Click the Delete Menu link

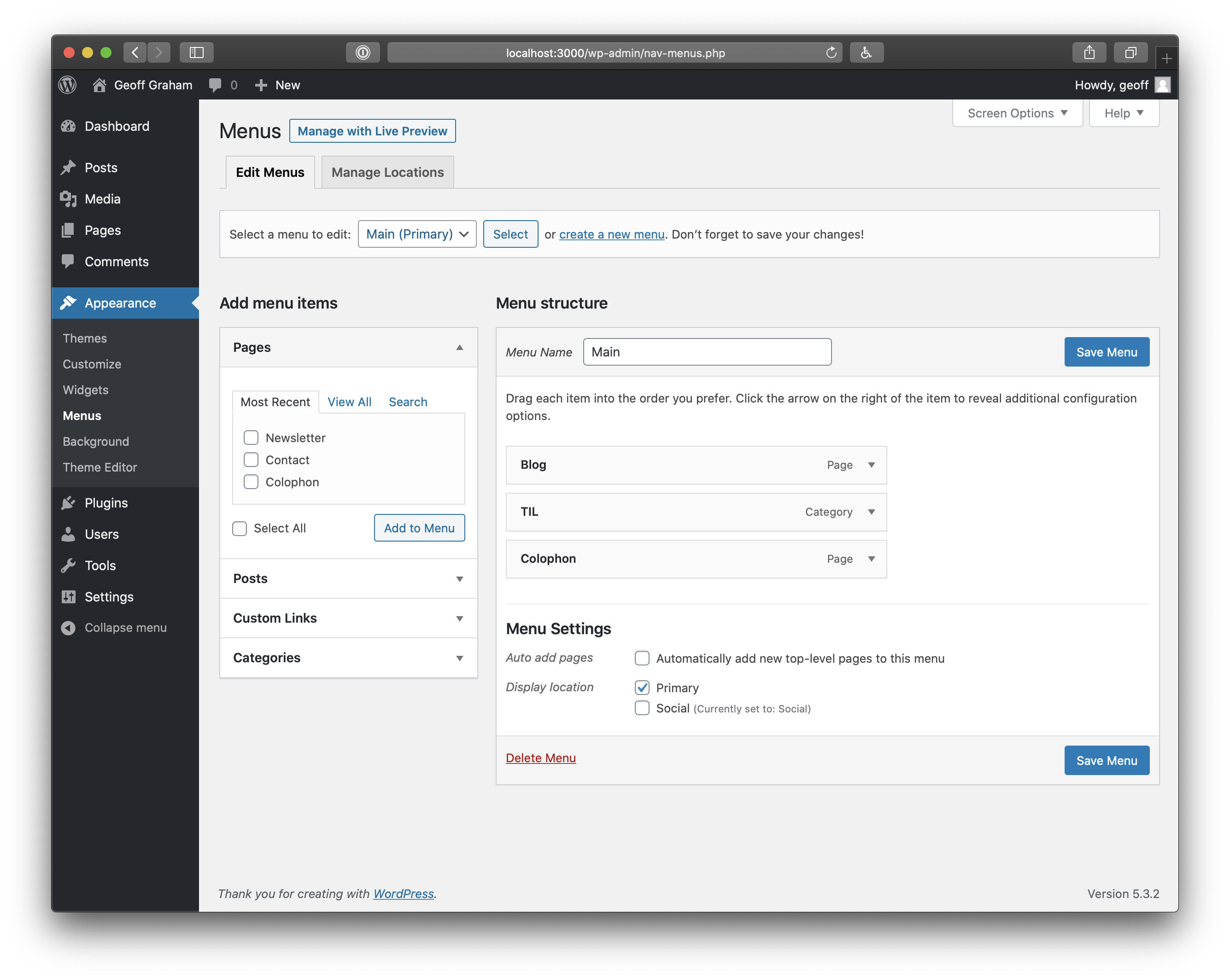point(541,758)
